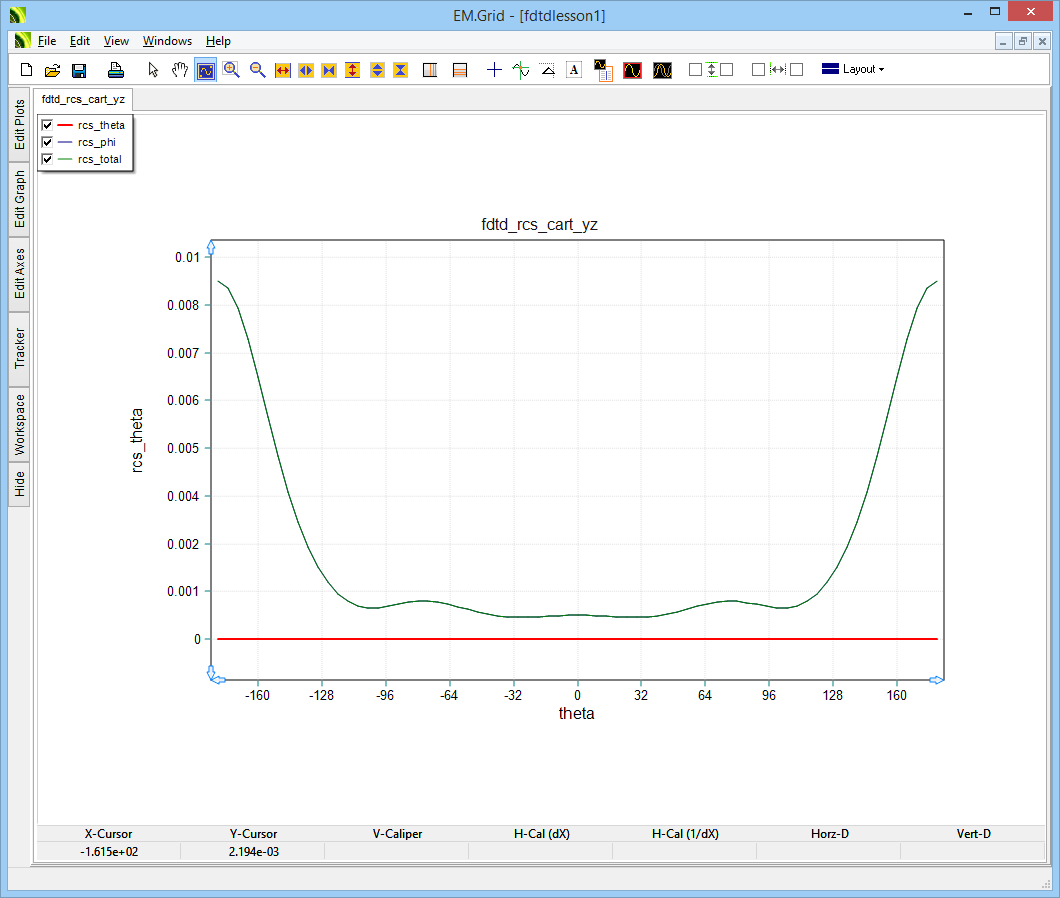The image size is (1060, 898).
Task: Save the plot with the floppy disk icon
Action: 78,70
